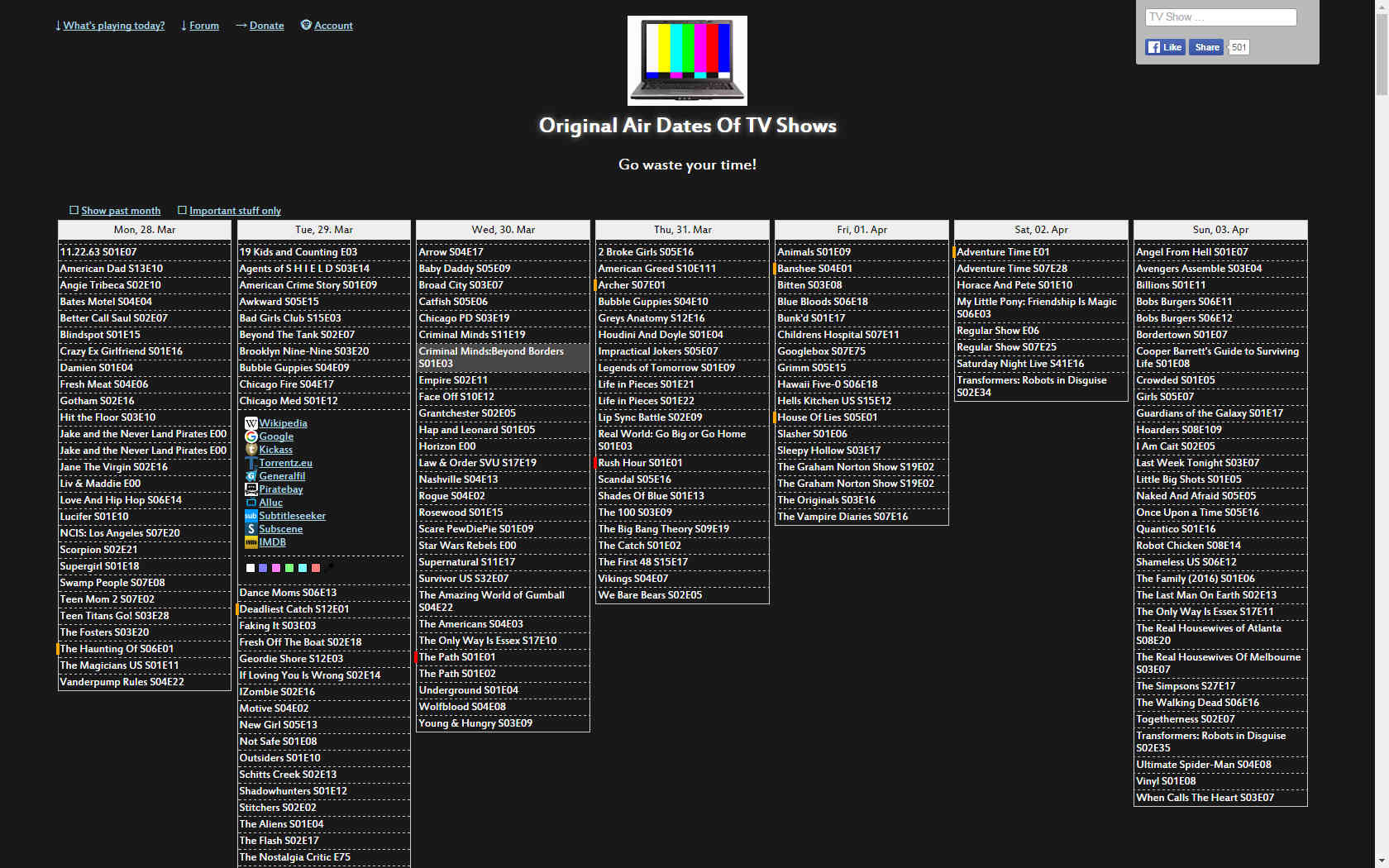Viewport: 1389px width, 868px height.
Task: Click the Wed, 30. Mar column header
Action: [x=503, y=230]
